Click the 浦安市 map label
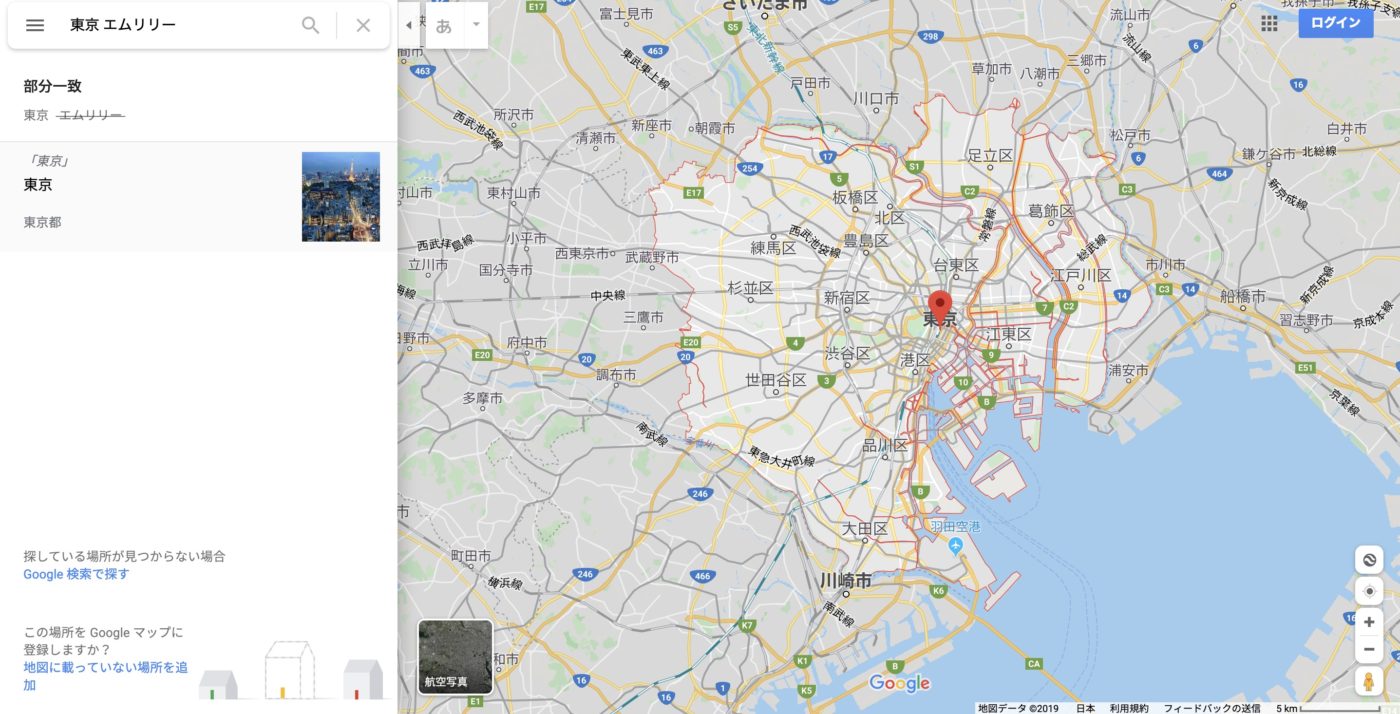 point(1129,370)
